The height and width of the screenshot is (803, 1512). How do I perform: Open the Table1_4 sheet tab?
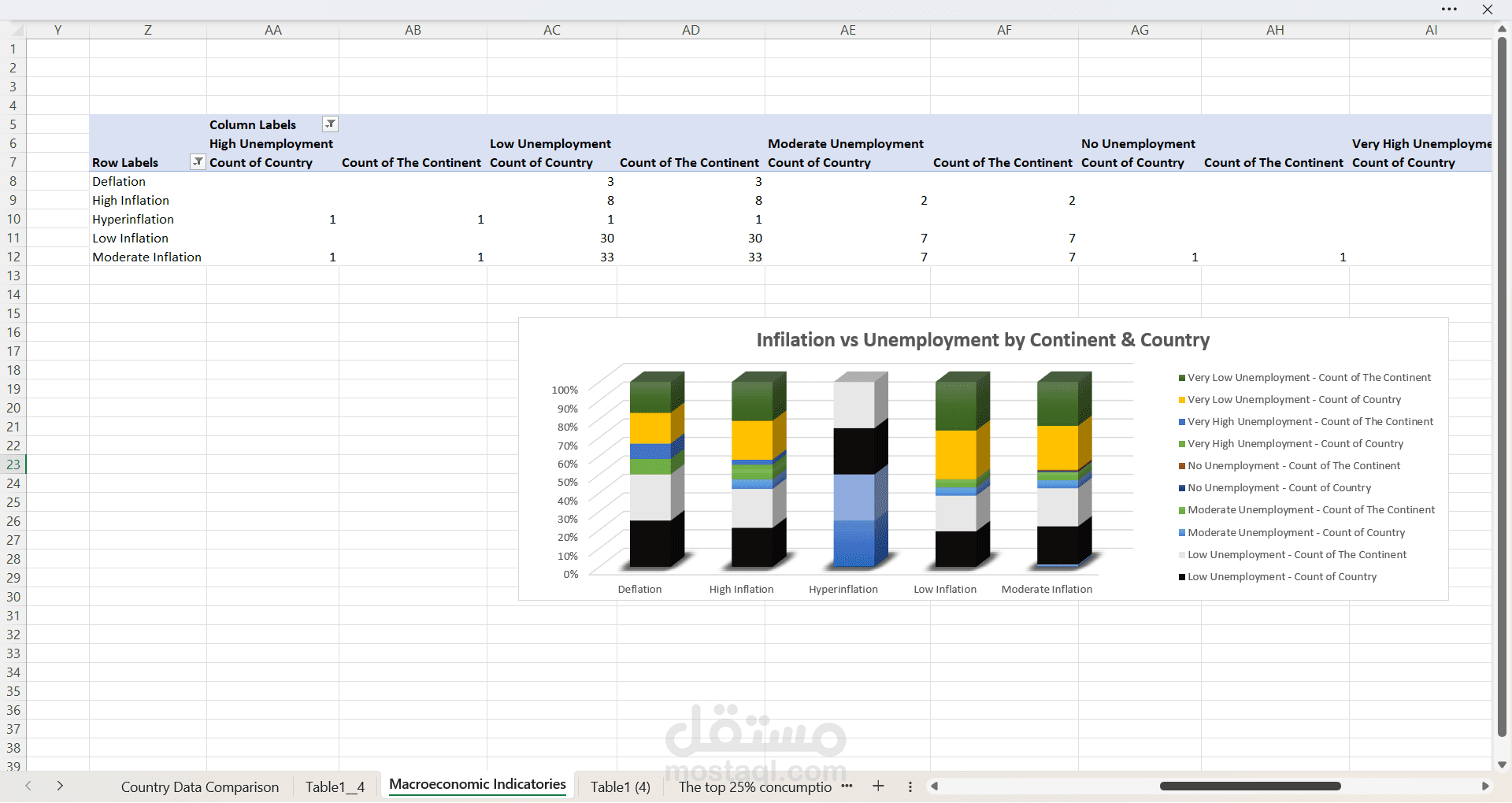point(335,787)
